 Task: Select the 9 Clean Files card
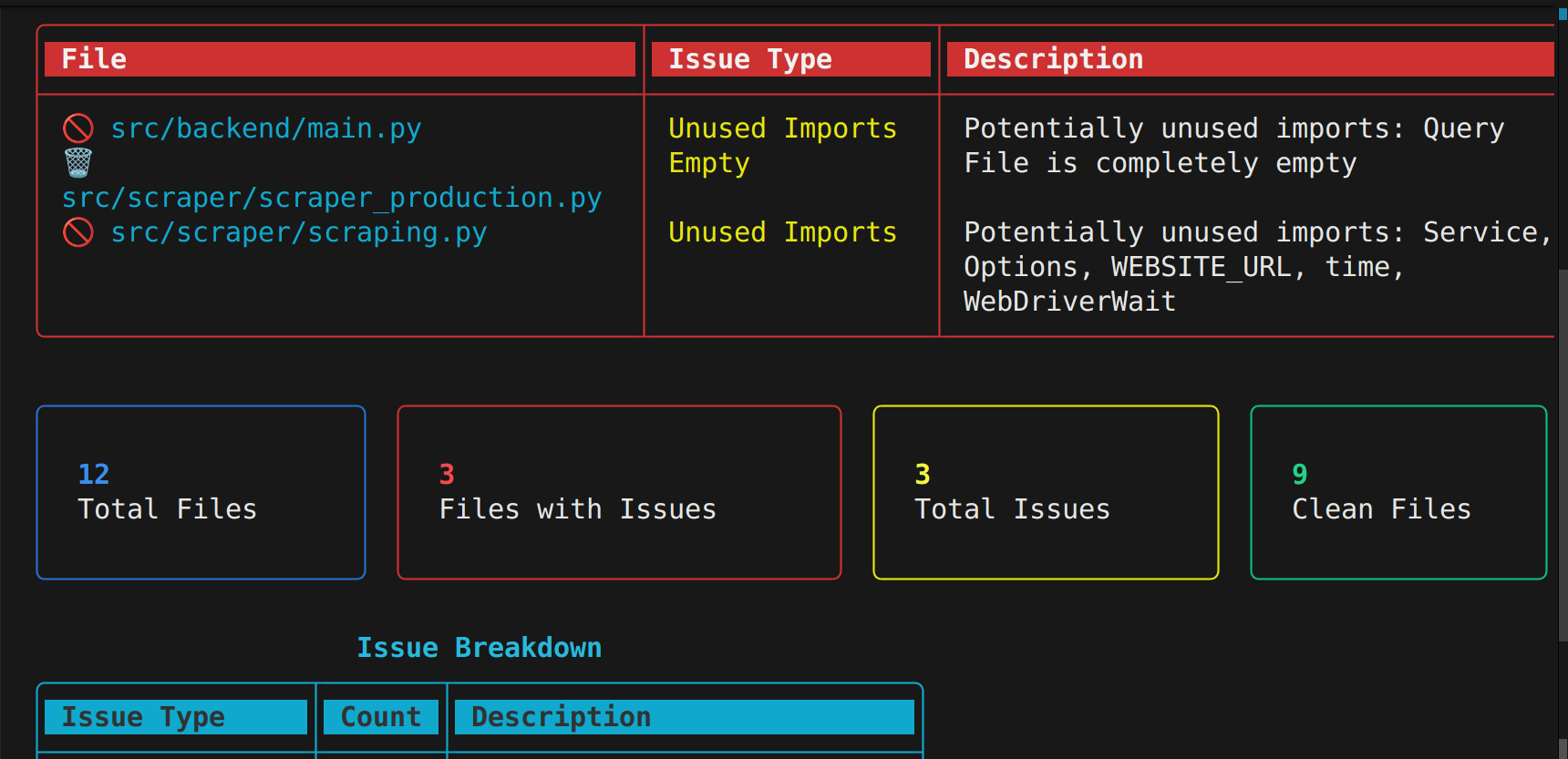pos(1398,492)
